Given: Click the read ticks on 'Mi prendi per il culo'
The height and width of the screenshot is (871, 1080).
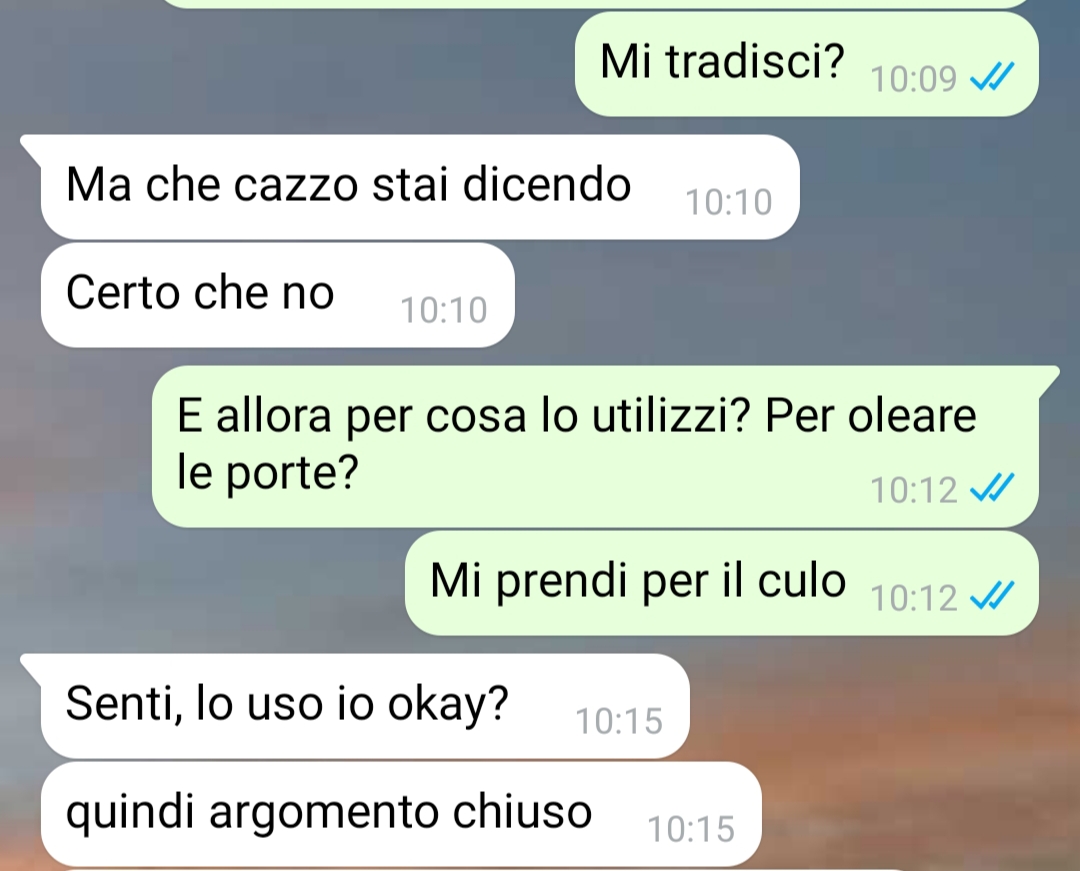Looking at the screenshot, I should (x=992, y=596).
